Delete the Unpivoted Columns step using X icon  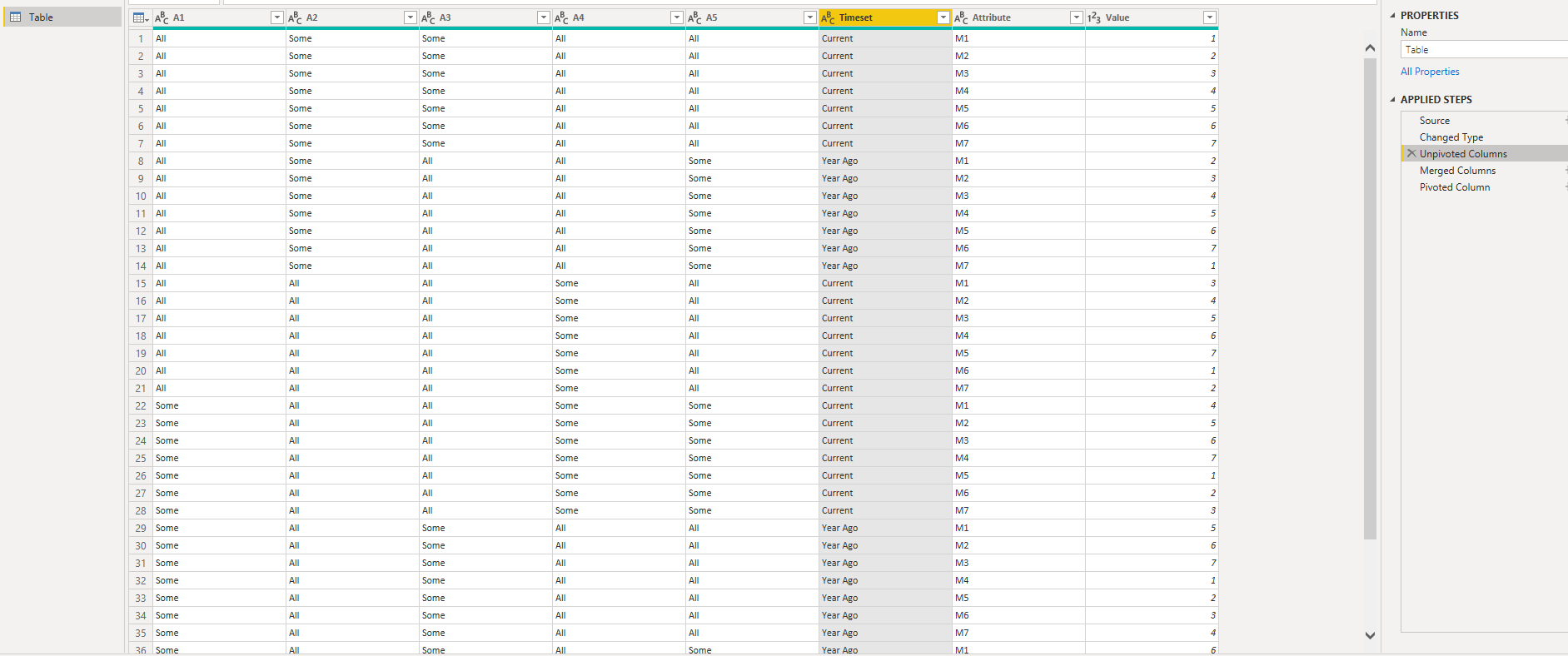[x=1411, y=153]
